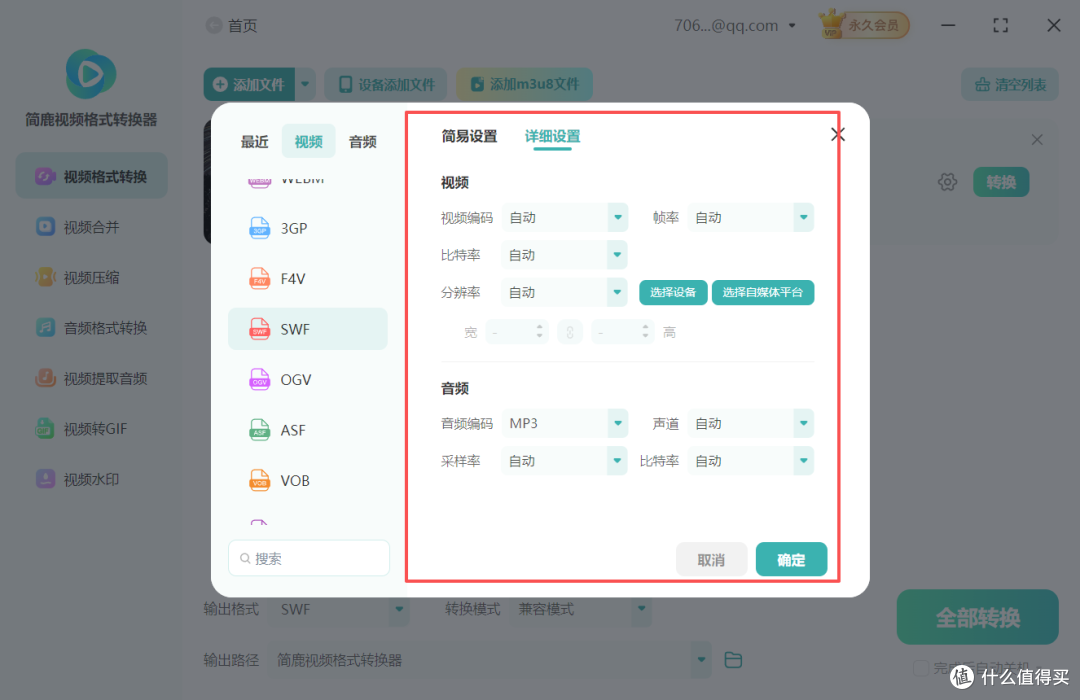
Task: Click the 选择自媒体平台 button
Action: pos(762,292)
